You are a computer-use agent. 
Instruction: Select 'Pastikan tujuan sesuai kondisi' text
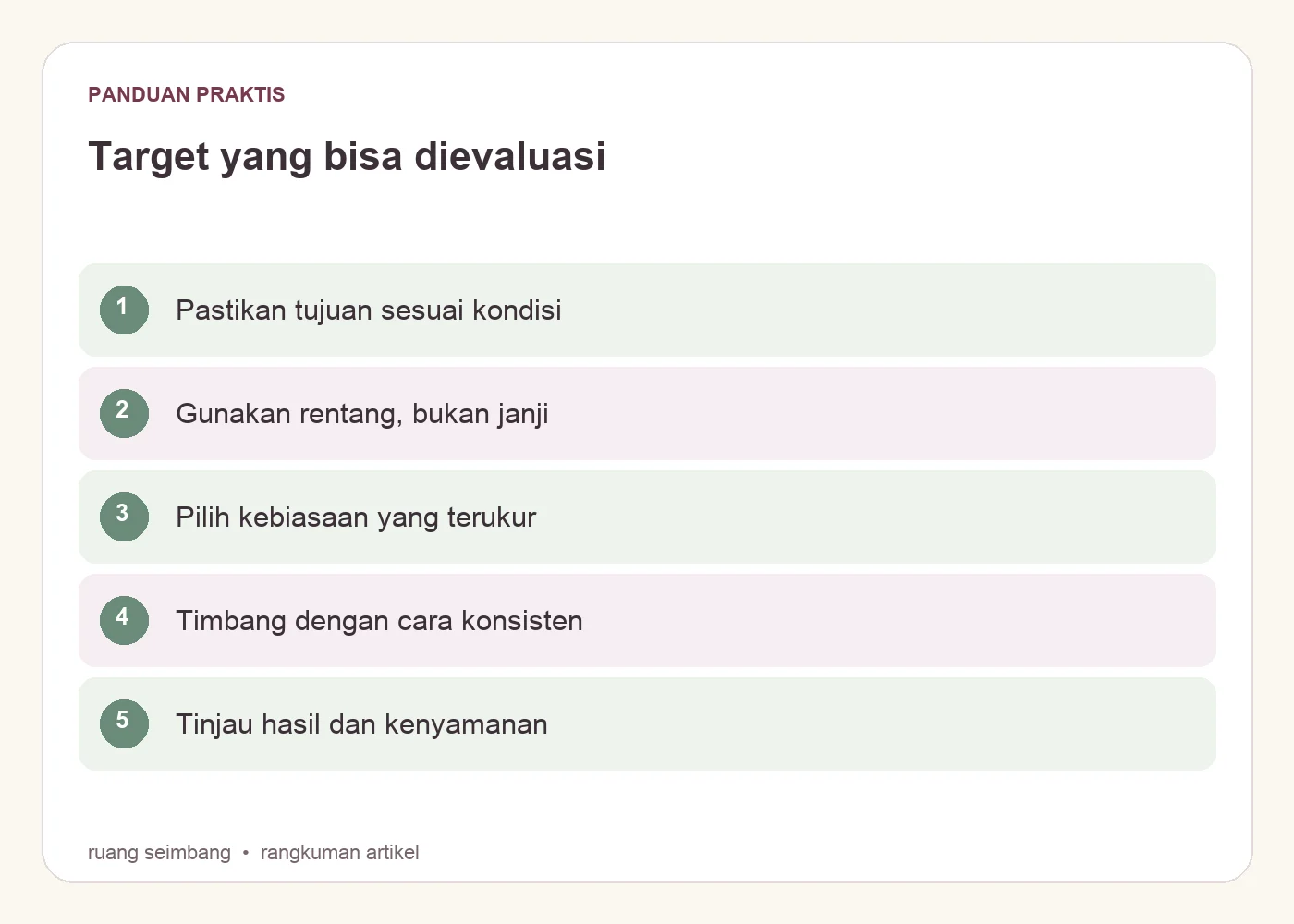(369, 310)
